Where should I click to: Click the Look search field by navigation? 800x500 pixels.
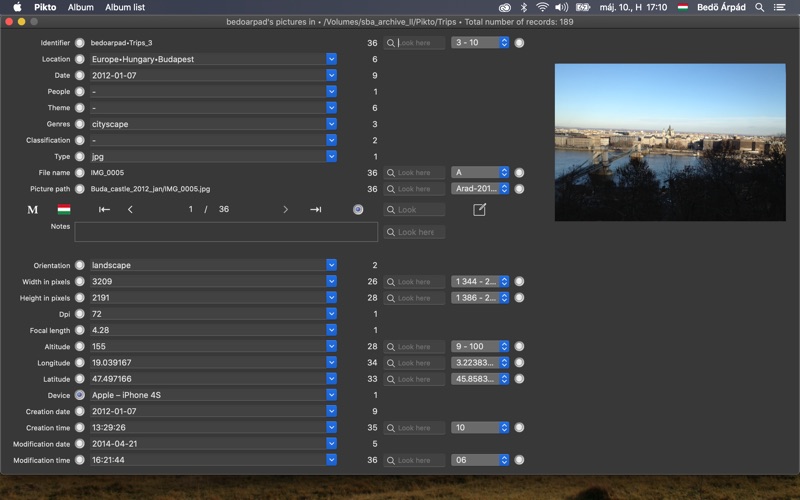click(414, 209)
